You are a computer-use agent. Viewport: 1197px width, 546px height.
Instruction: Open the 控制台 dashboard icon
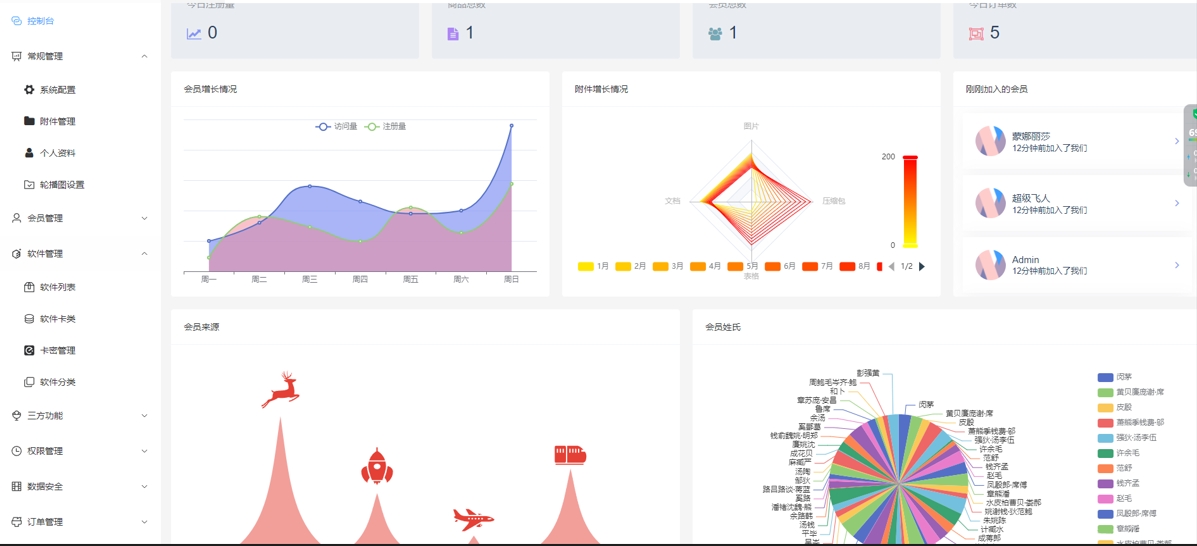pyautogui.click(x=16, y=21)
